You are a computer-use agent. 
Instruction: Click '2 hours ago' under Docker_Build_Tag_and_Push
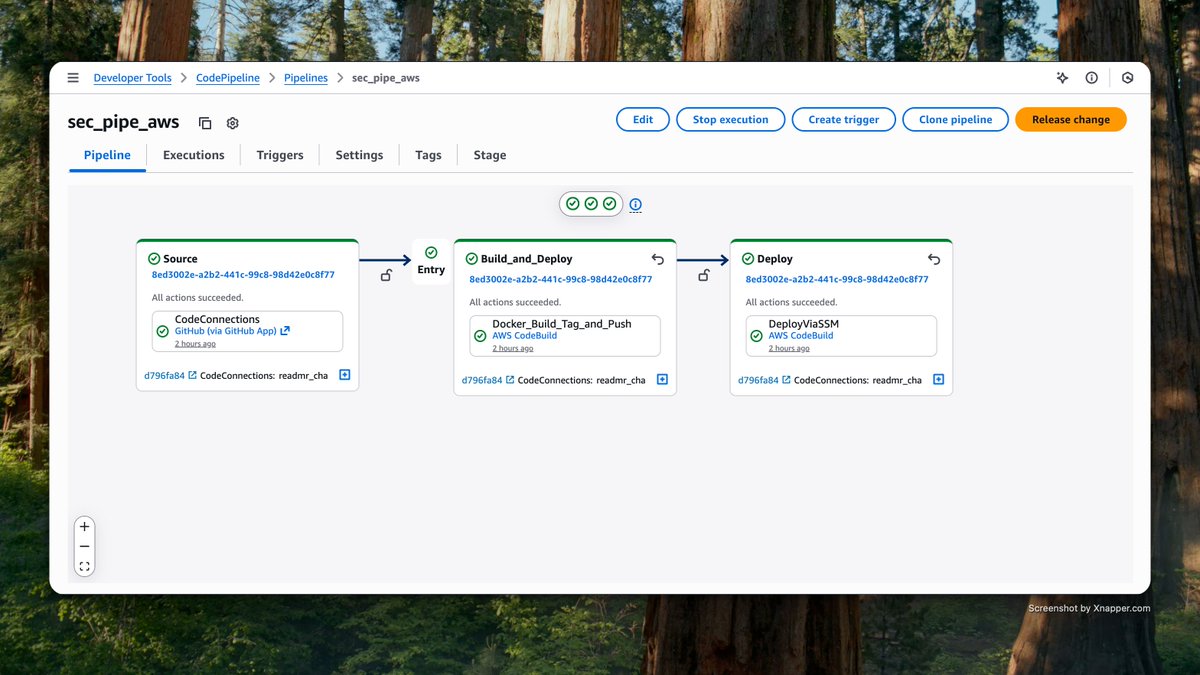[x=513, y=349]
